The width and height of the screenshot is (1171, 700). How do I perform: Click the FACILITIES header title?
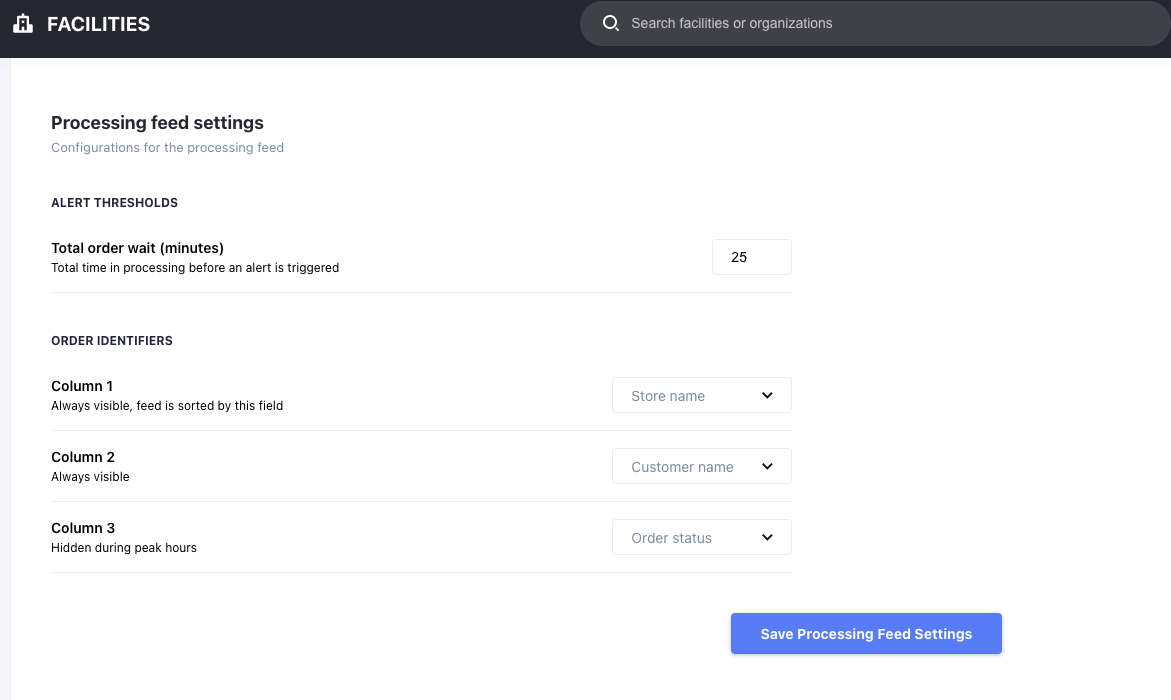click(x=98, y=24)
